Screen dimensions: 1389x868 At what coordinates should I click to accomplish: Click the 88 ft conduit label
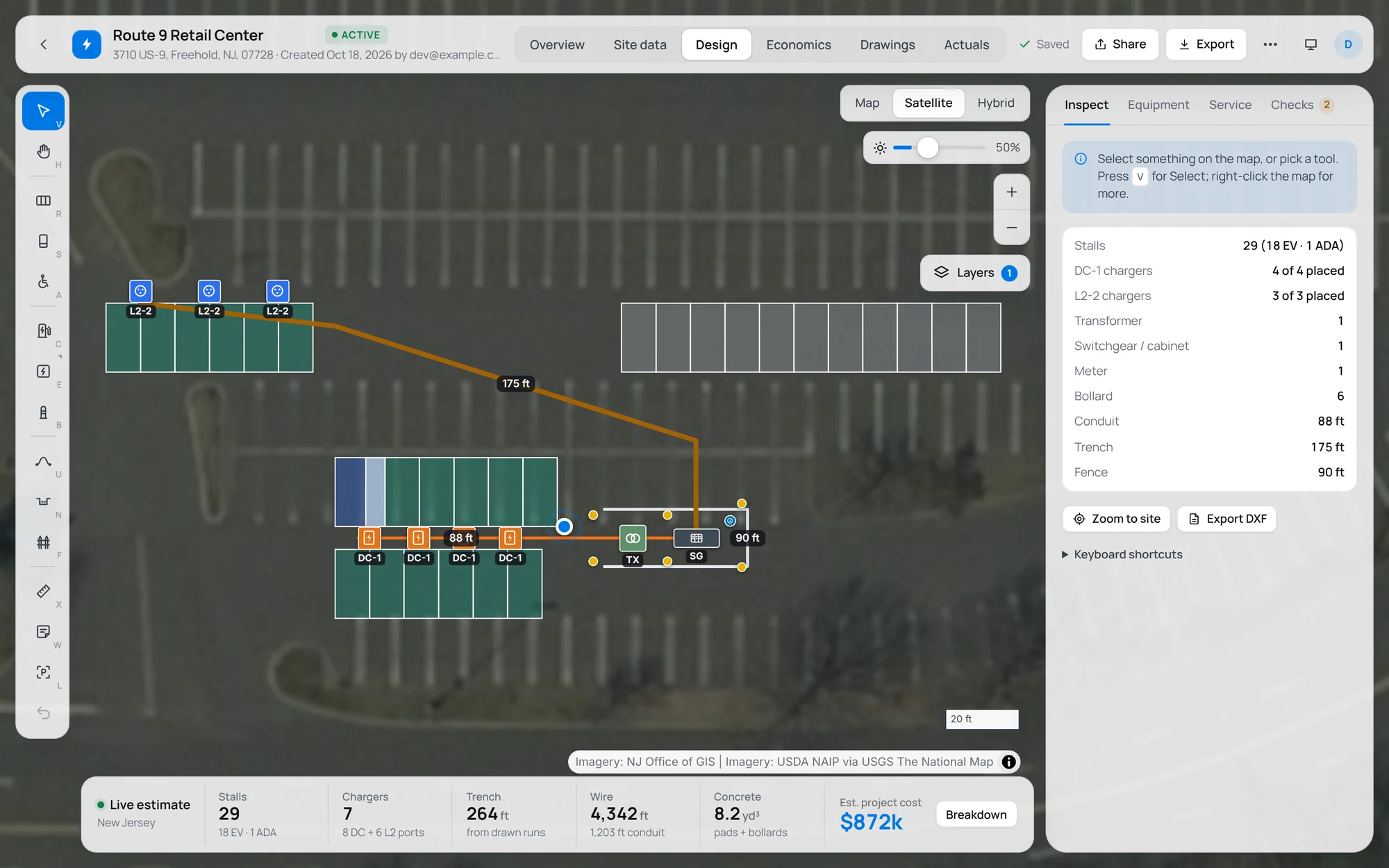460,537
